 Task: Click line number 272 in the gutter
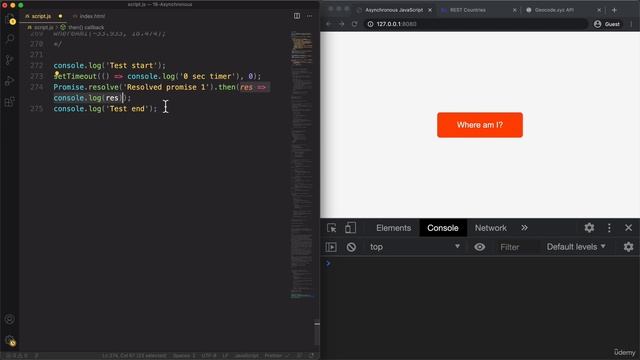coord(36,65)
